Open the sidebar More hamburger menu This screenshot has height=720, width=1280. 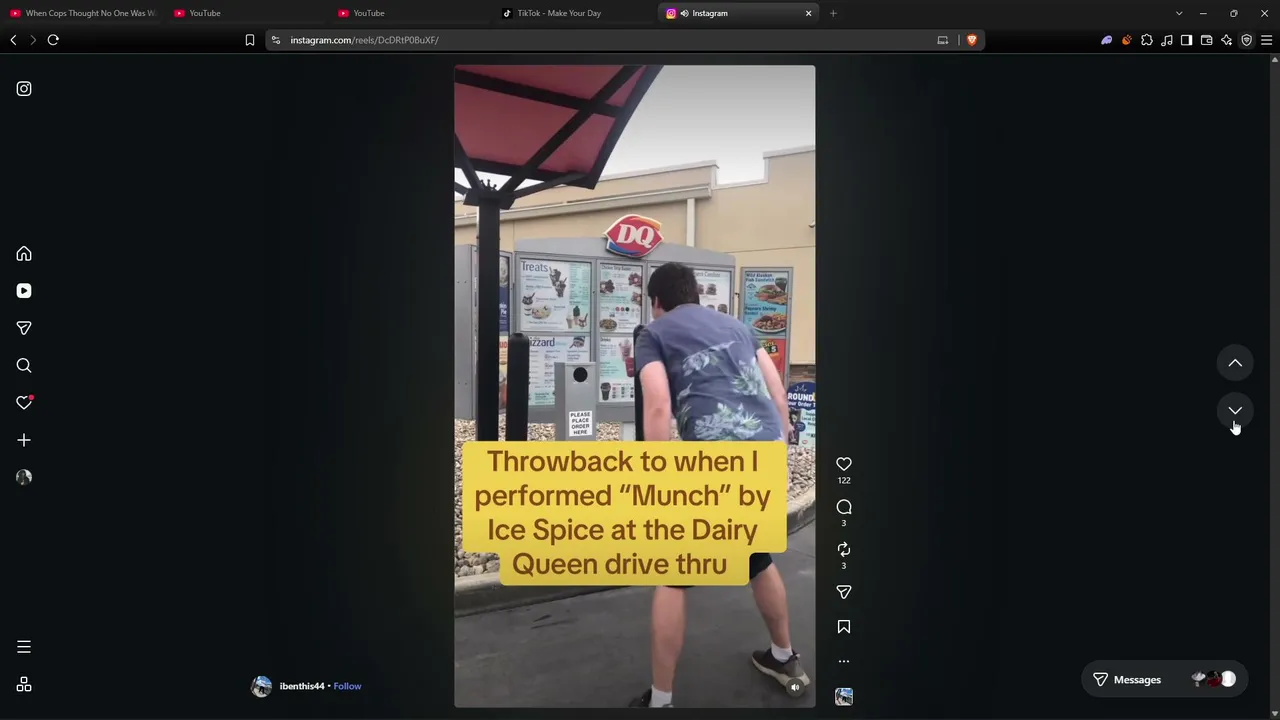24,647
